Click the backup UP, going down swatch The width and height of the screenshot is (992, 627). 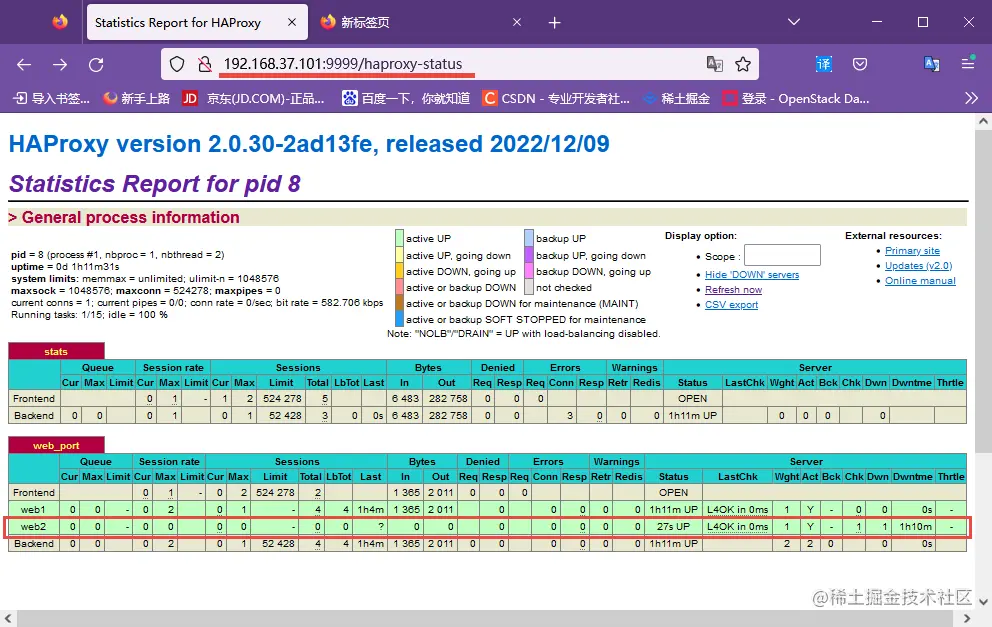[529, 254]
